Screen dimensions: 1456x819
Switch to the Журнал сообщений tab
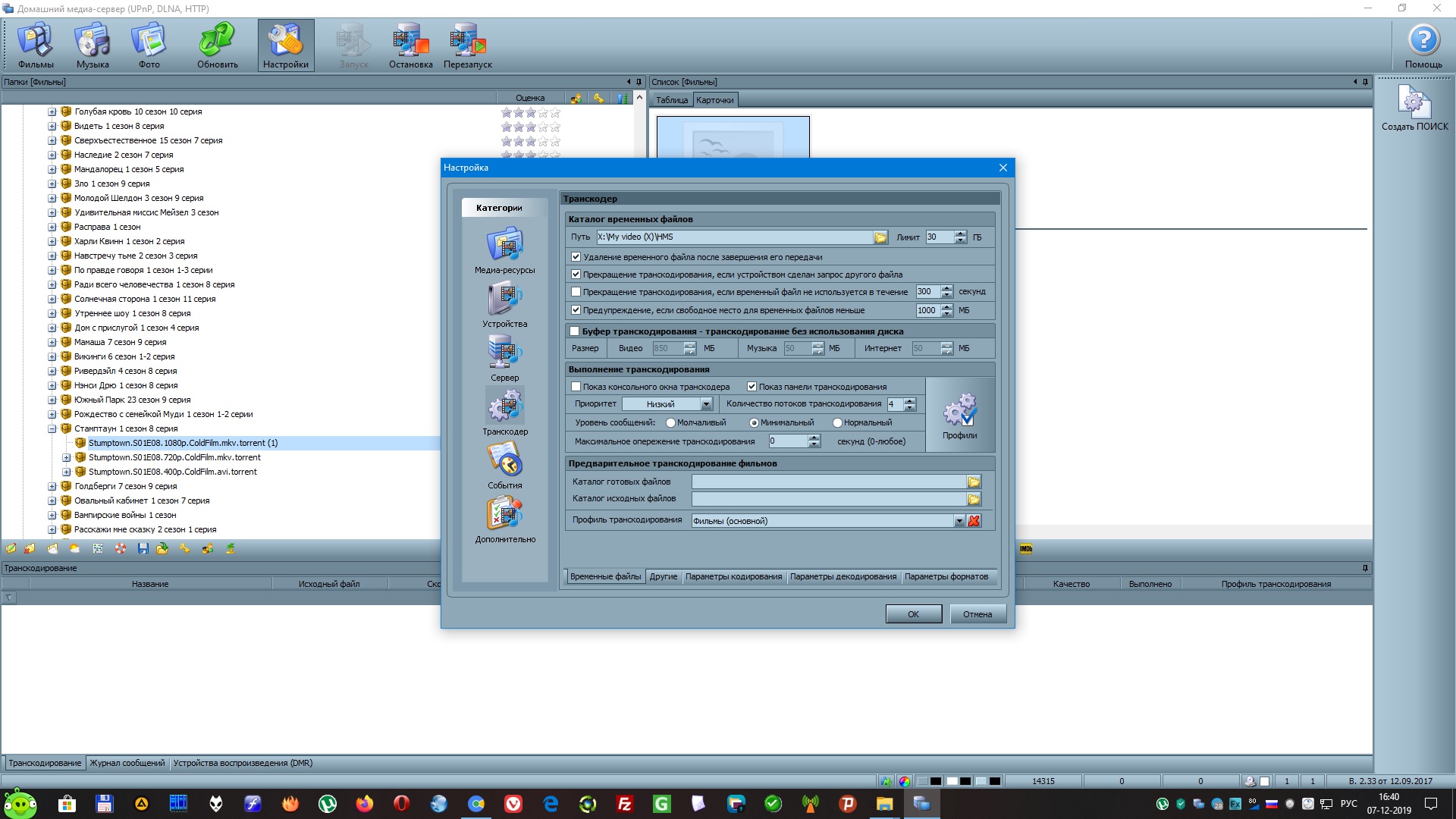[127, 763]
